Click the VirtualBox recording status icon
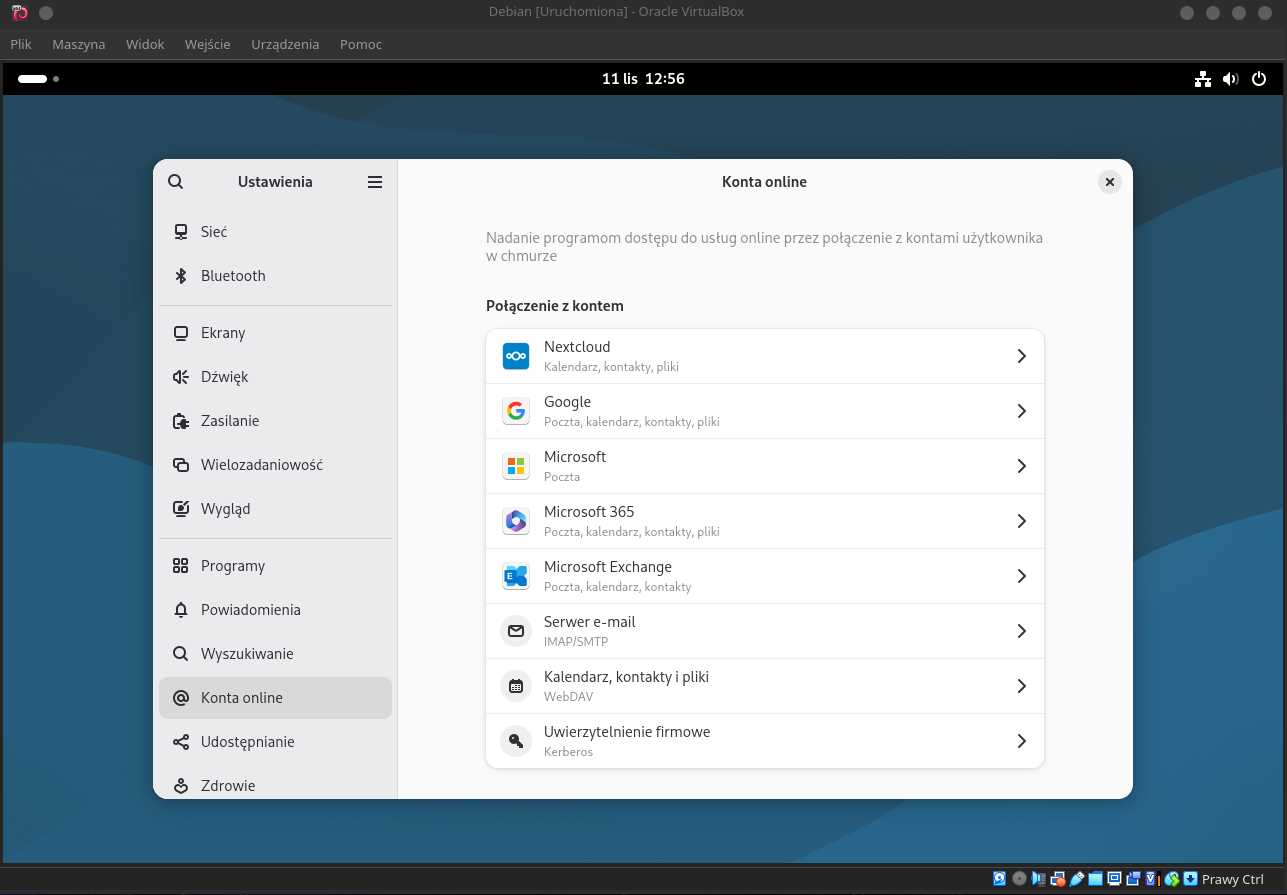 point(1133,879)
